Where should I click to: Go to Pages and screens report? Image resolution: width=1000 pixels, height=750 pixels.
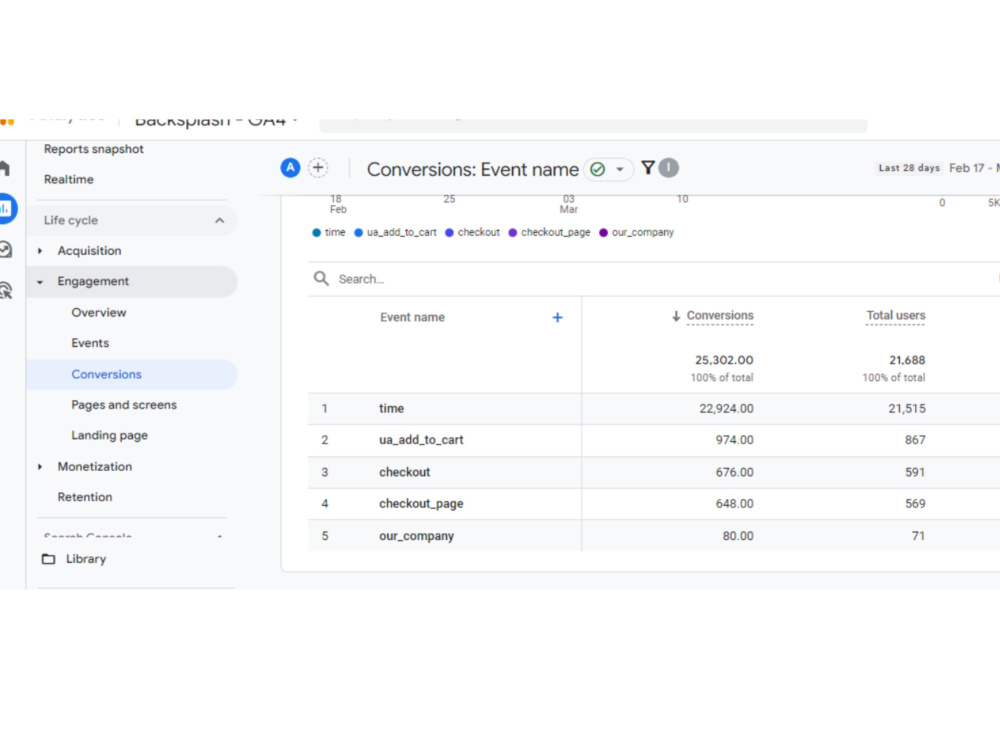point(124,405)
